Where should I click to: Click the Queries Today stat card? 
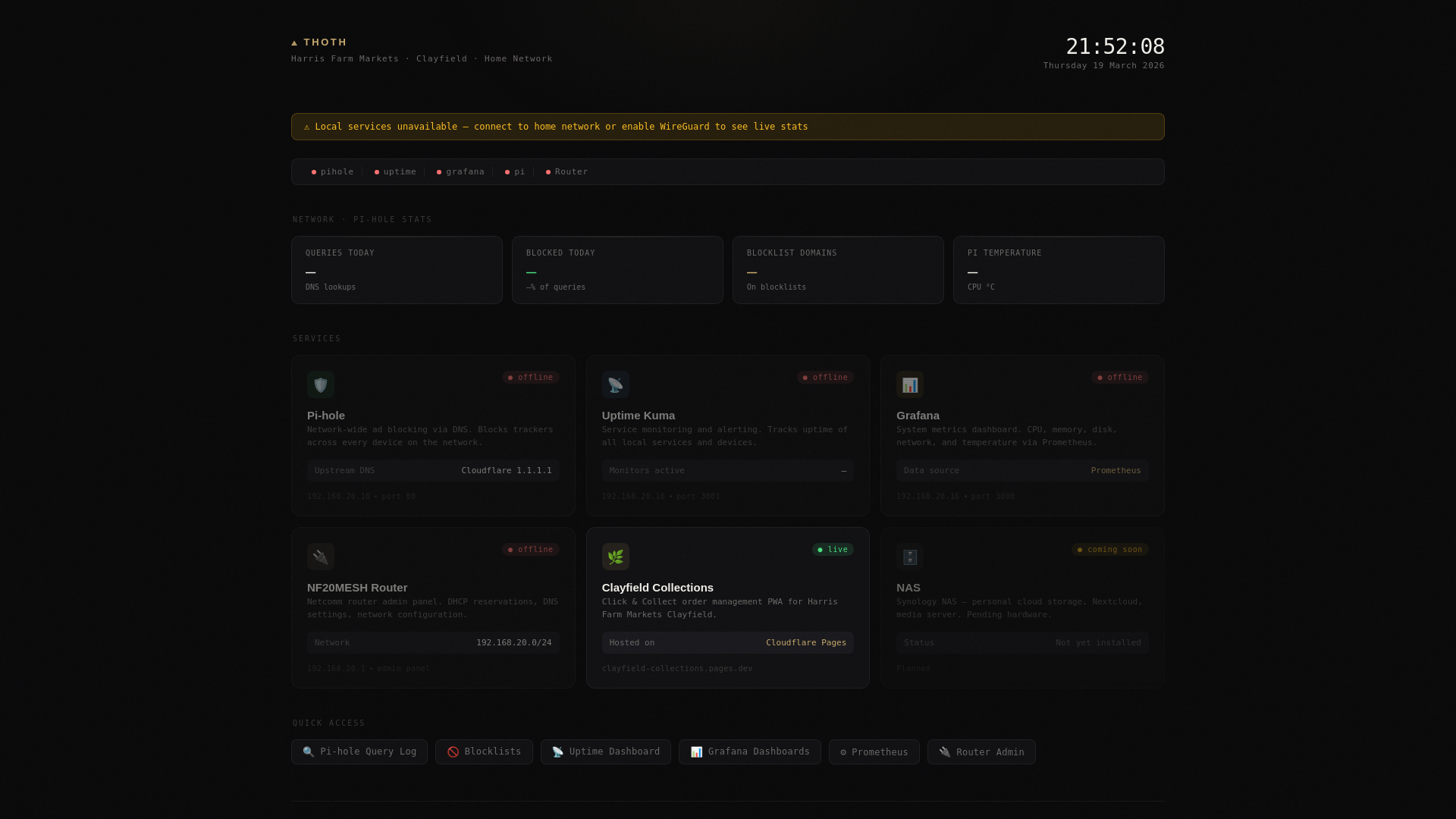(397, 270)
